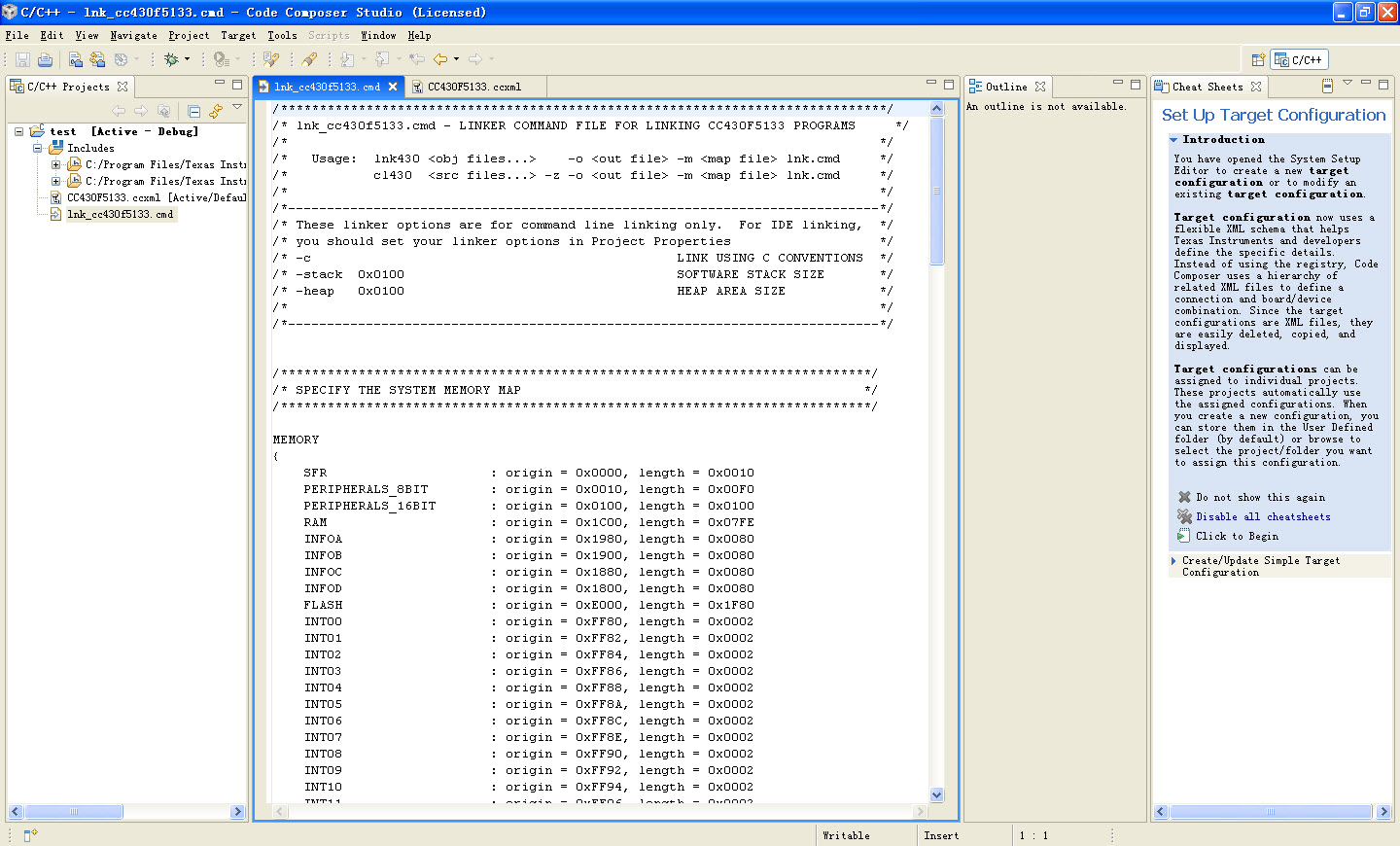Toggle Link with Editor in Projects view
The height and width of the screenshot is (846, 1400).
216,111
